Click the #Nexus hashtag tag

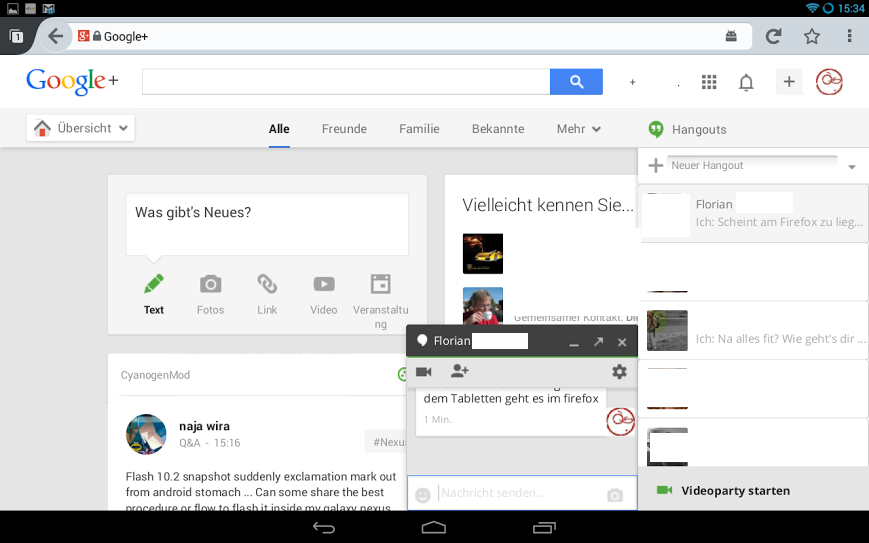[386, 442]
